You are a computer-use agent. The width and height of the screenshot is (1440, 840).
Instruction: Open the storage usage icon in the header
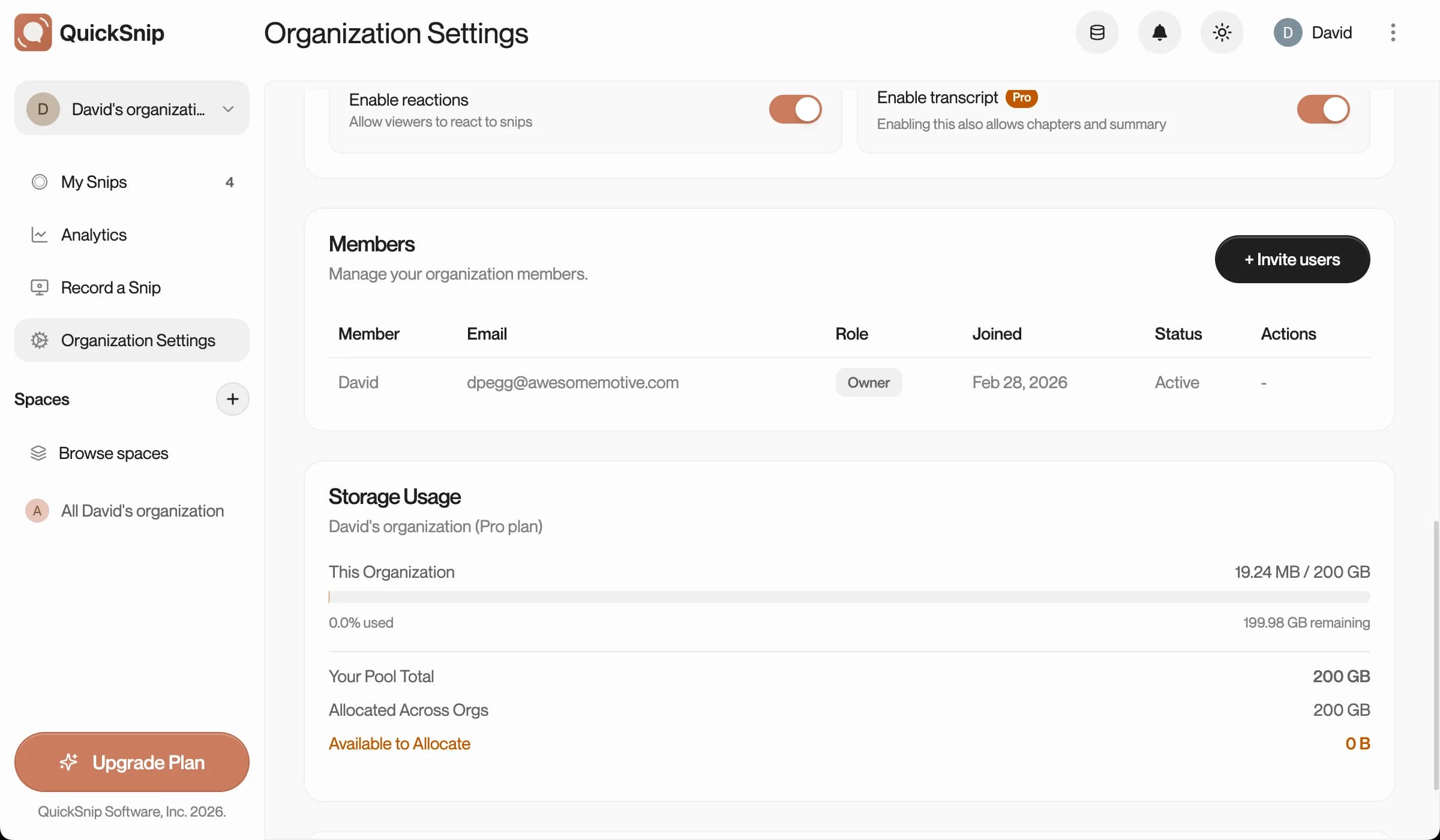click(1097, 32)
